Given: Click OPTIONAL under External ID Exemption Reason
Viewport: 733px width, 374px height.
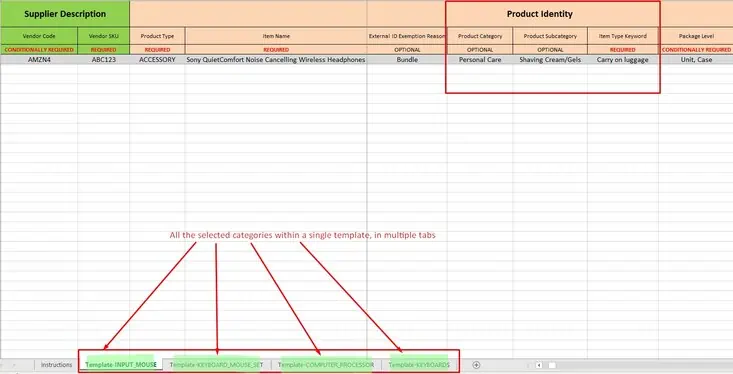Looking at the screenshot, I should (x=407, y=50).
